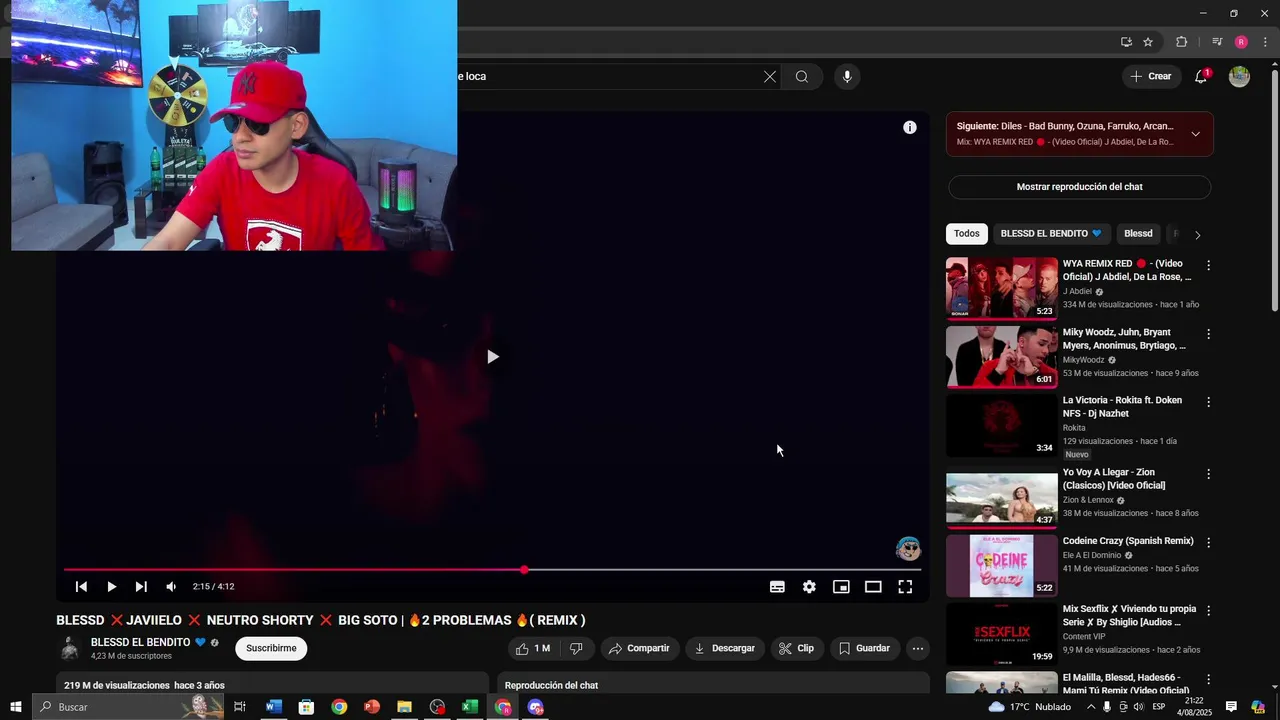Screen dimensions: 1280x720
Task: Open La Victoria - Rokita video title
Action: (1122, 407)
